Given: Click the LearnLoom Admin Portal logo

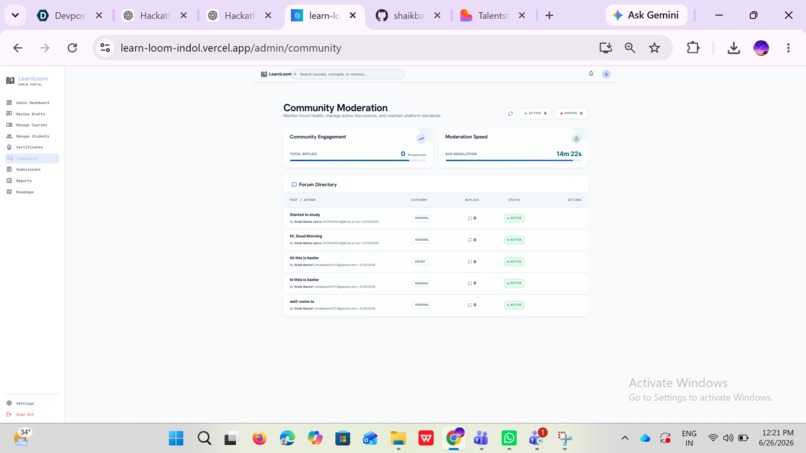Looking at the screenshot, I should (27, 81).
